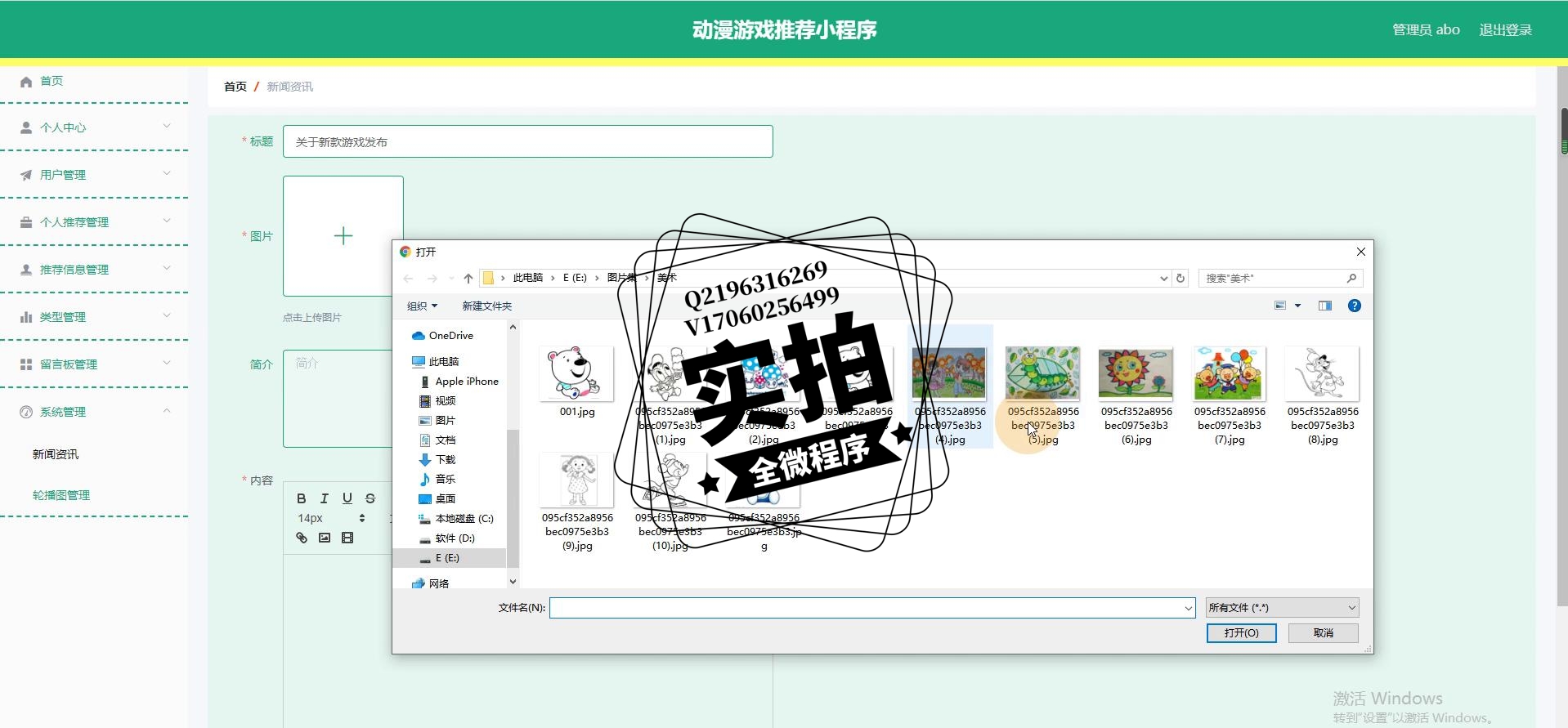
Task: Expand the 个人推荐管理 sidebar menu
Action: (x=94, y=222)
